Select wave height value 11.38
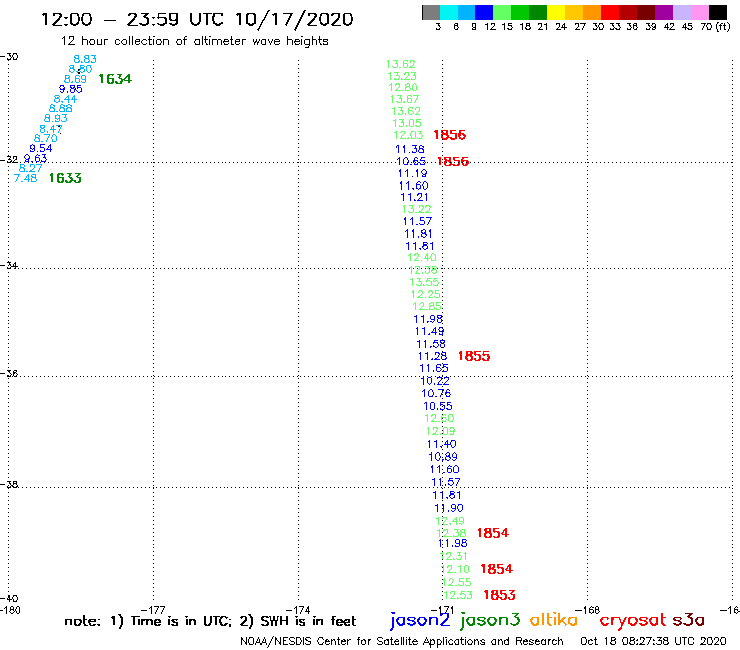The height and width of the screenshot is (650, 740). click(410, 149)
